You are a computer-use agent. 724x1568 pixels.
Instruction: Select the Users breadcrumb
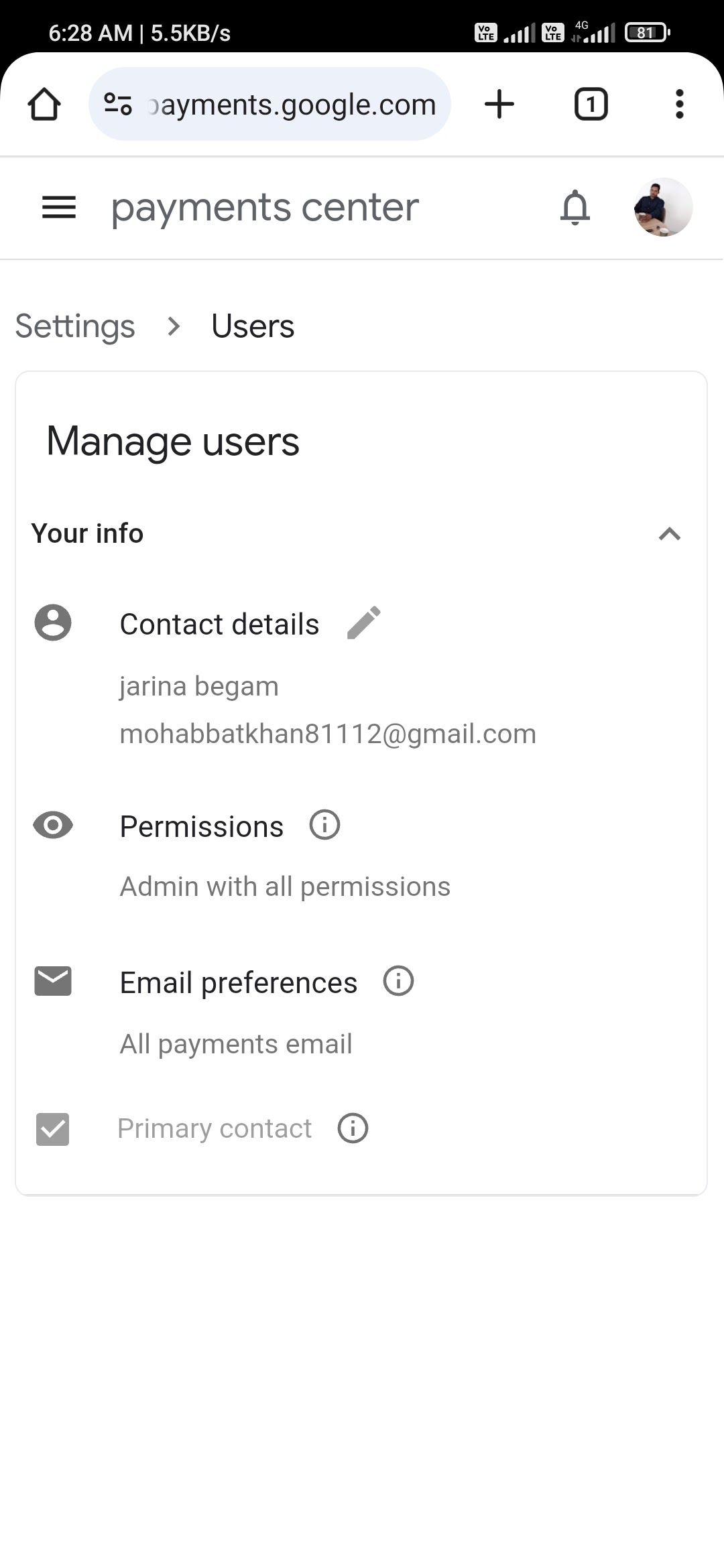point(253,326)
